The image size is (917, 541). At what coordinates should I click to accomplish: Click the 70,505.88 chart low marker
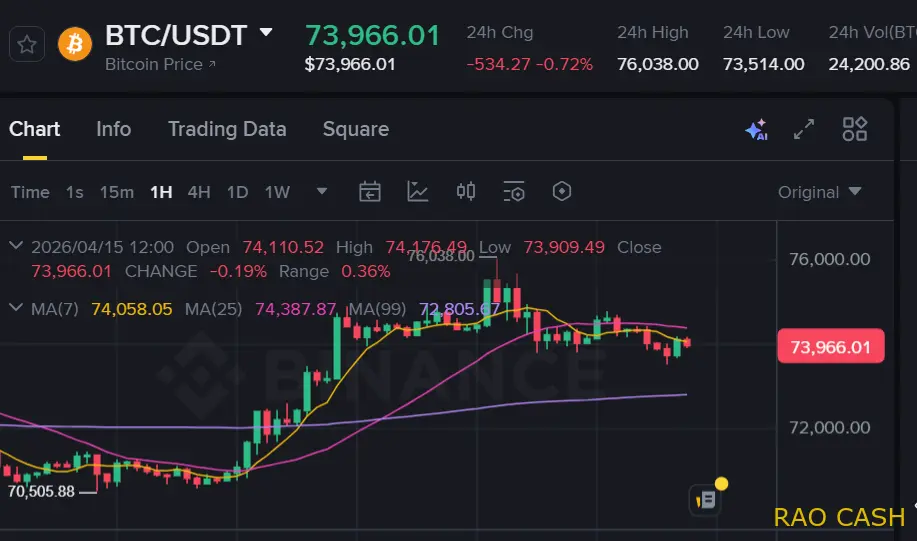[x=41, y=491]
